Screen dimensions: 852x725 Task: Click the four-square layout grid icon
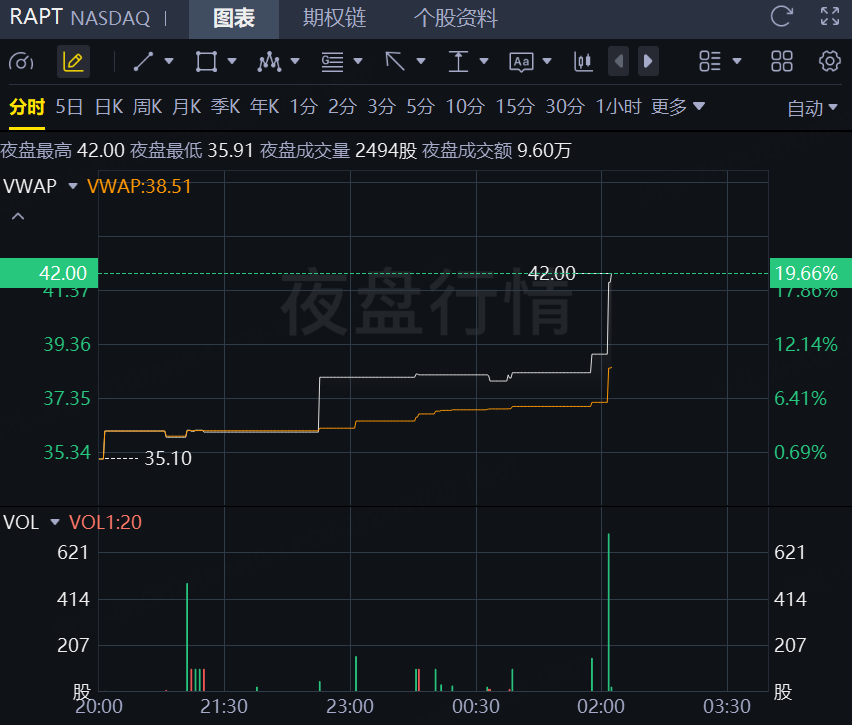(x=782, y=61)
